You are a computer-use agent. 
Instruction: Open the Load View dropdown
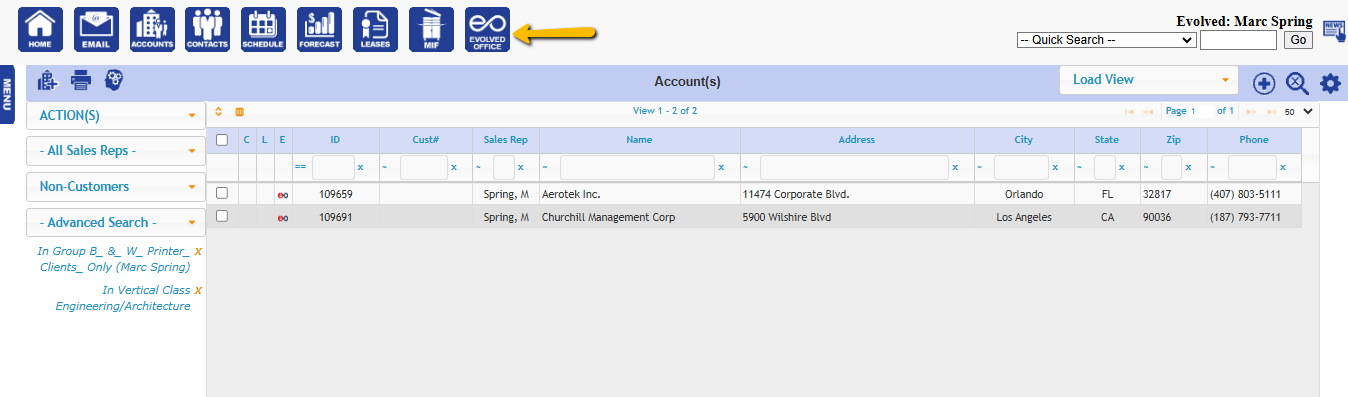[1148, 80]
